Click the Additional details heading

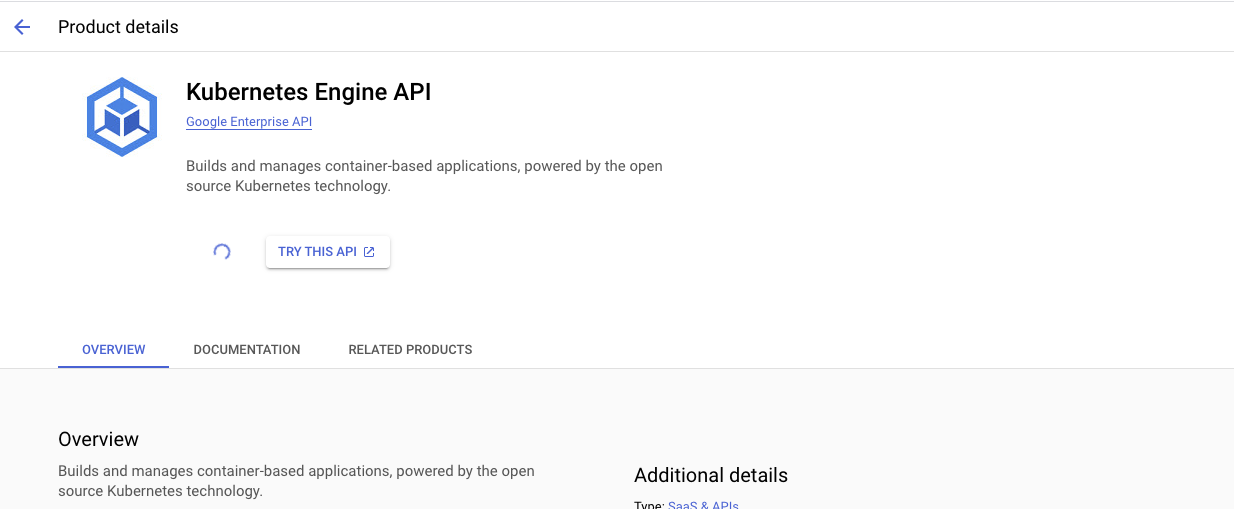click(x=711, y=475)
